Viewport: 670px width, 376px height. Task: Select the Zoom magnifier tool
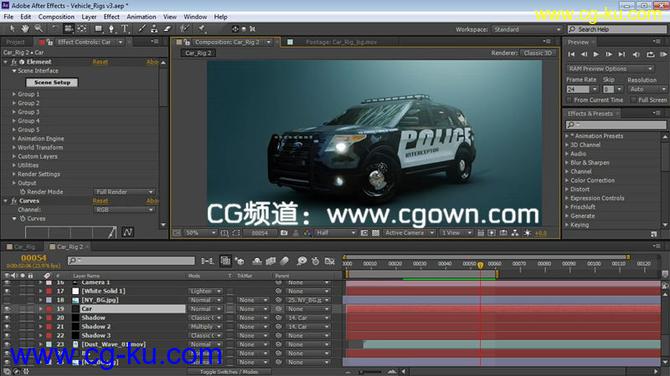coord(39,29)
